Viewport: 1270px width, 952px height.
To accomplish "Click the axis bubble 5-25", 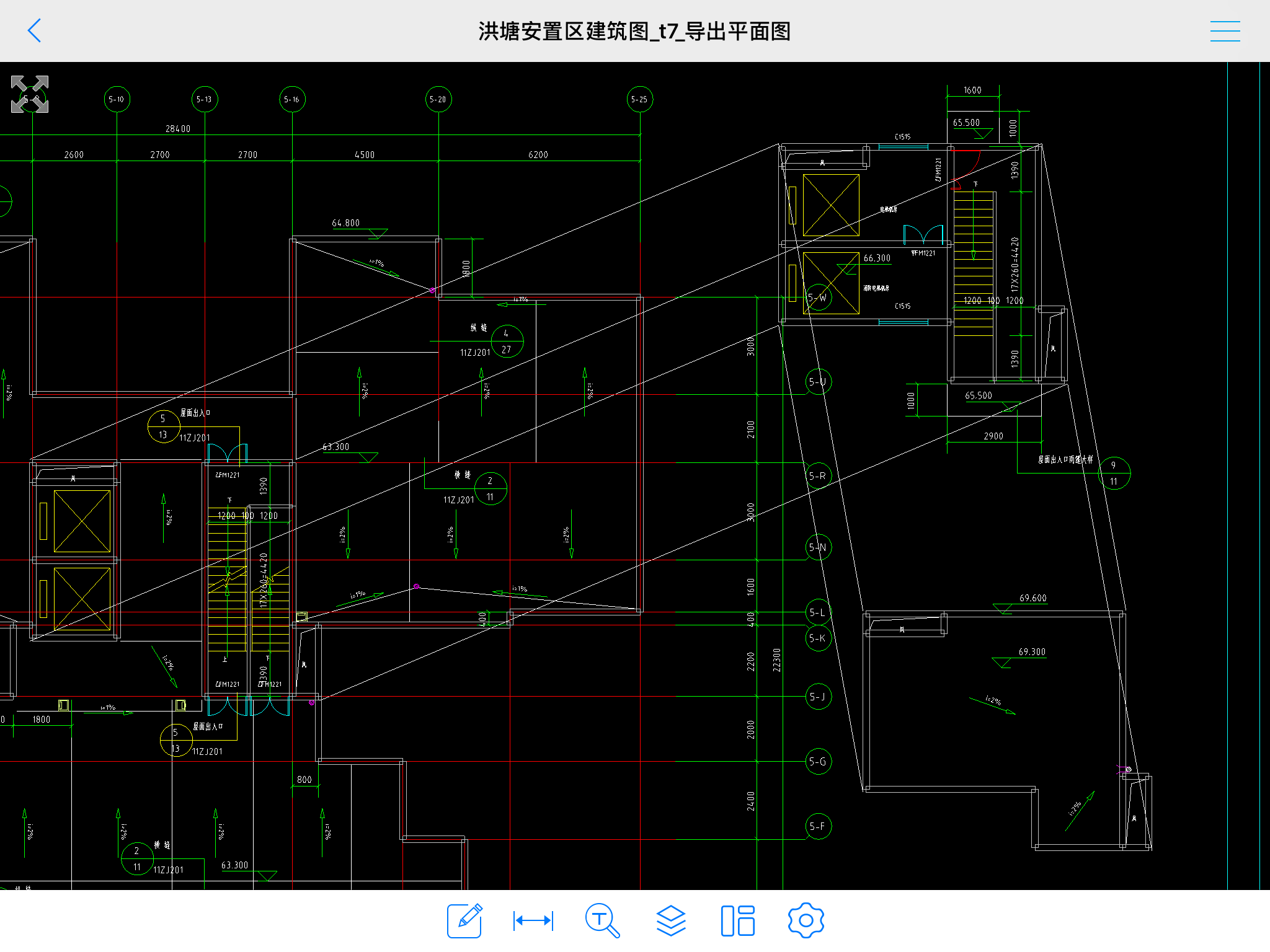I will (640, 99).
